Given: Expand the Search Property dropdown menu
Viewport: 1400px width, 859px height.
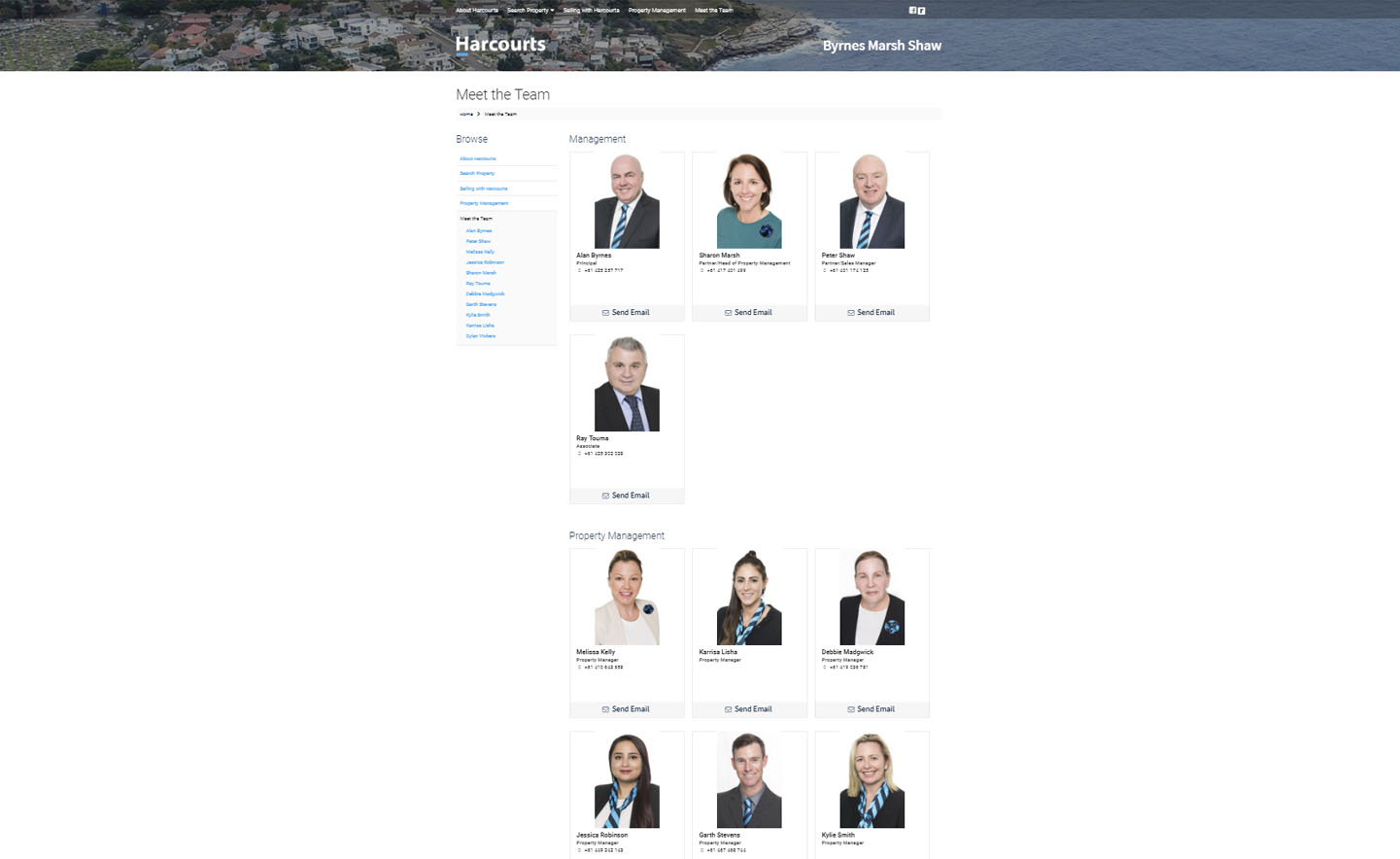Looking at the screenshot, I should (x=530, y=11).
